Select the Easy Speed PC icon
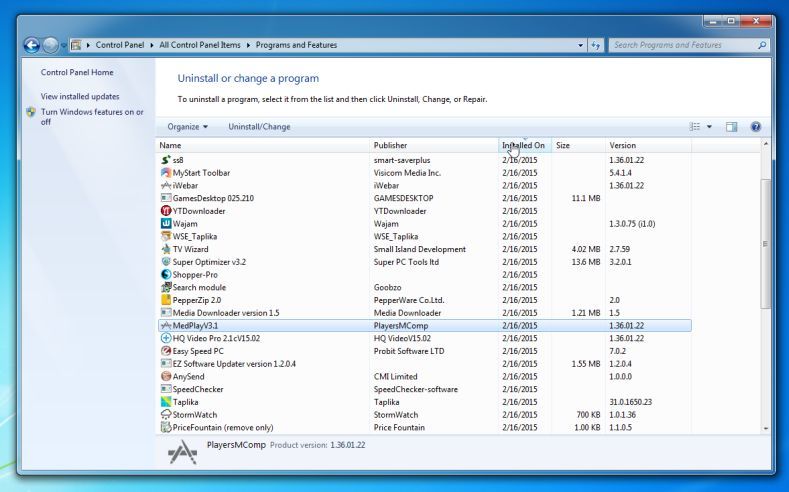The height and width of the screenshot is (492, 789). tap(166, 351)
